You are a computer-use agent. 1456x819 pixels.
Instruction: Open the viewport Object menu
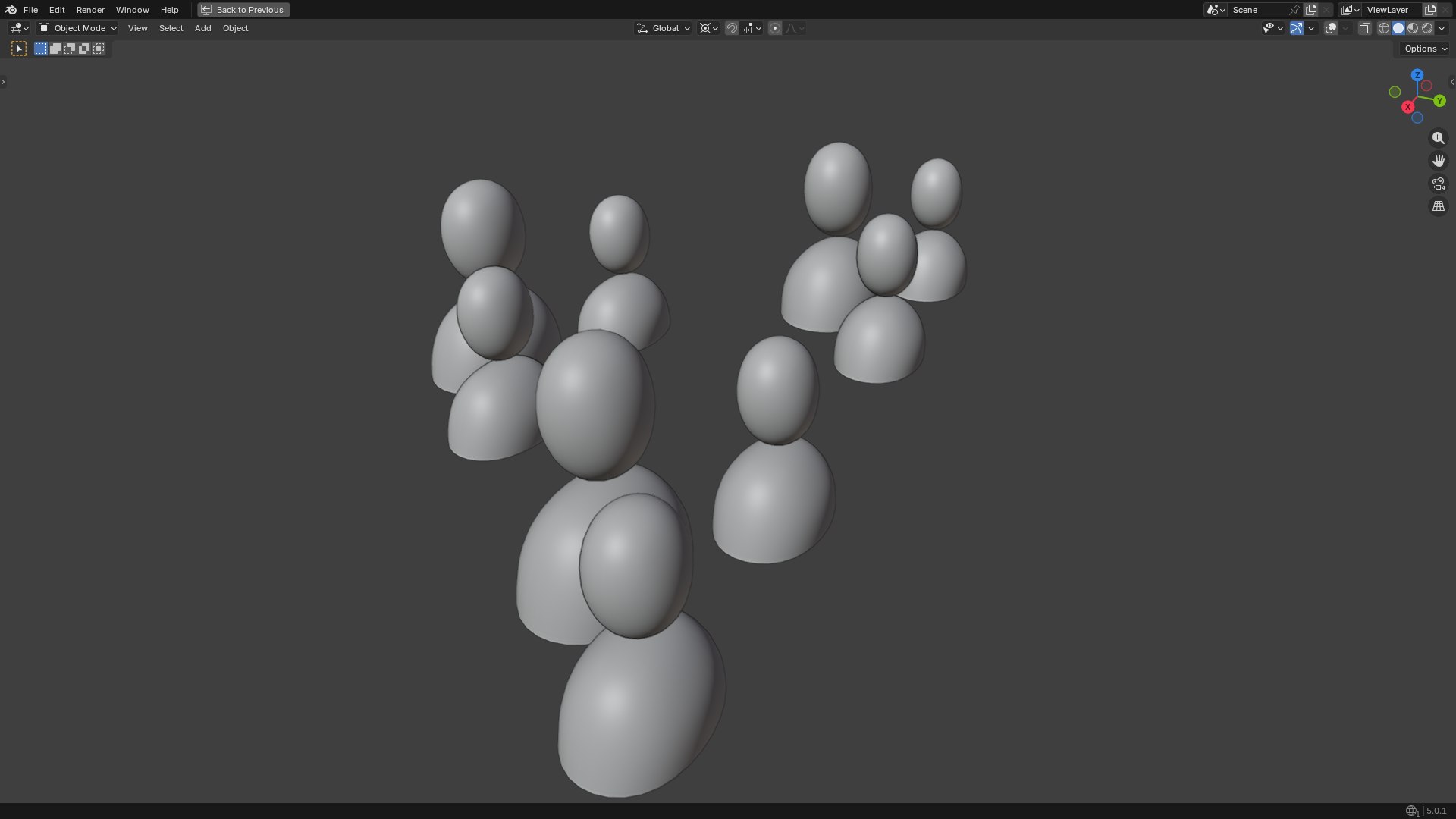236,28
